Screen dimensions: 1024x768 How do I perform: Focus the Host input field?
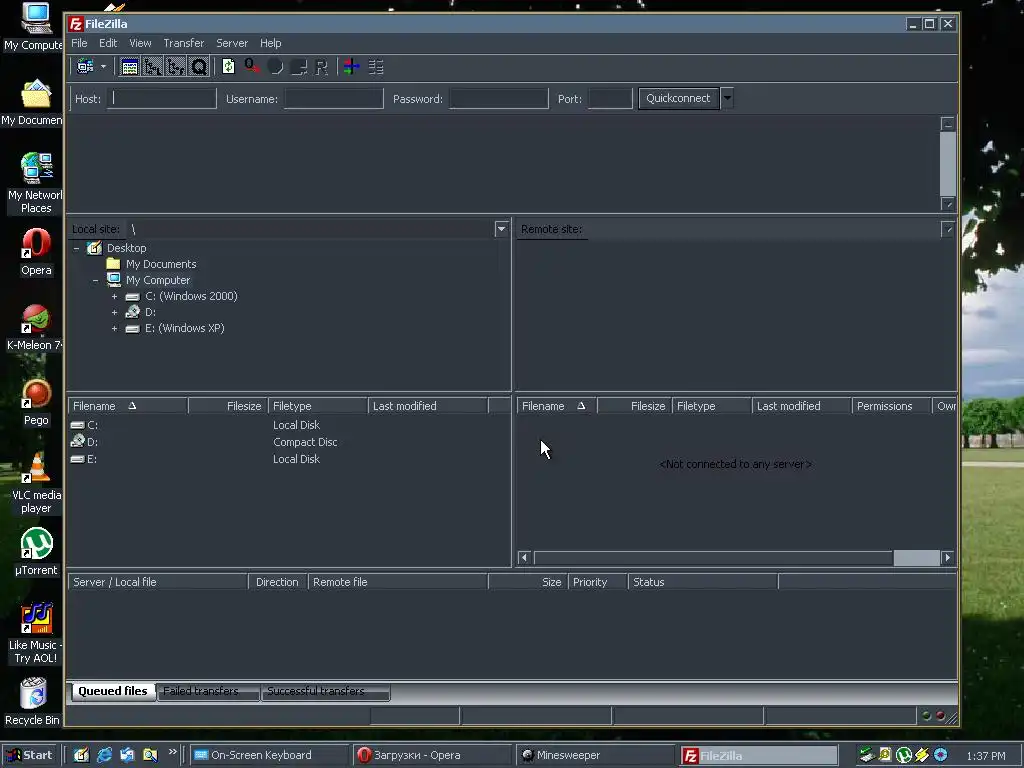pos(162,99)
